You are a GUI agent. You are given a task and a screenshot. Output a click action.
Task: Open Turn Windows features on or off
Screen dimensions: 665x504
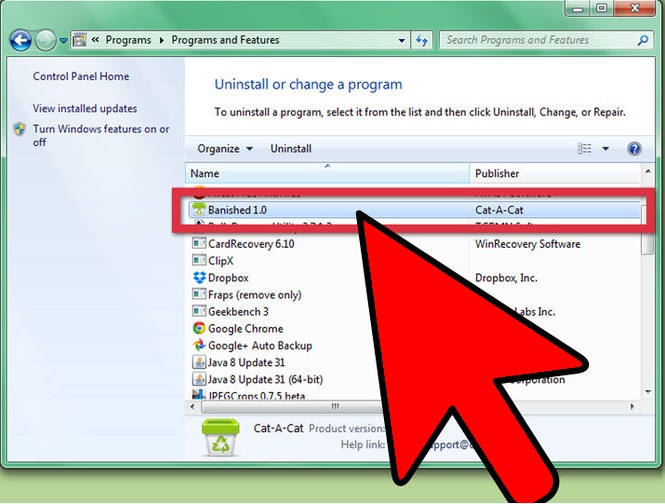(101, 135)
